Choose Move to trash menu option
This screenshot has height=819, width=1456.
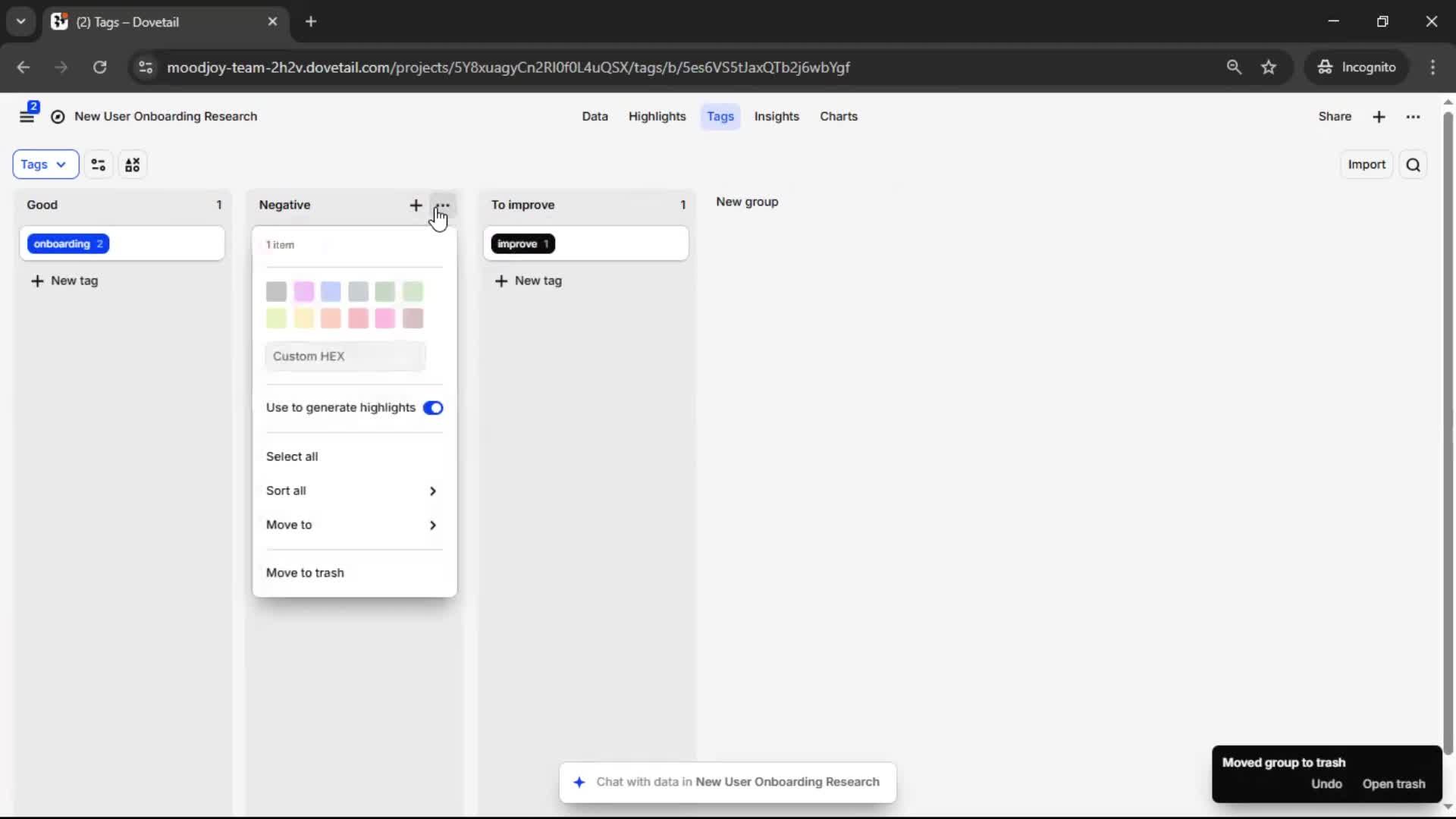[x=305, y=573]
